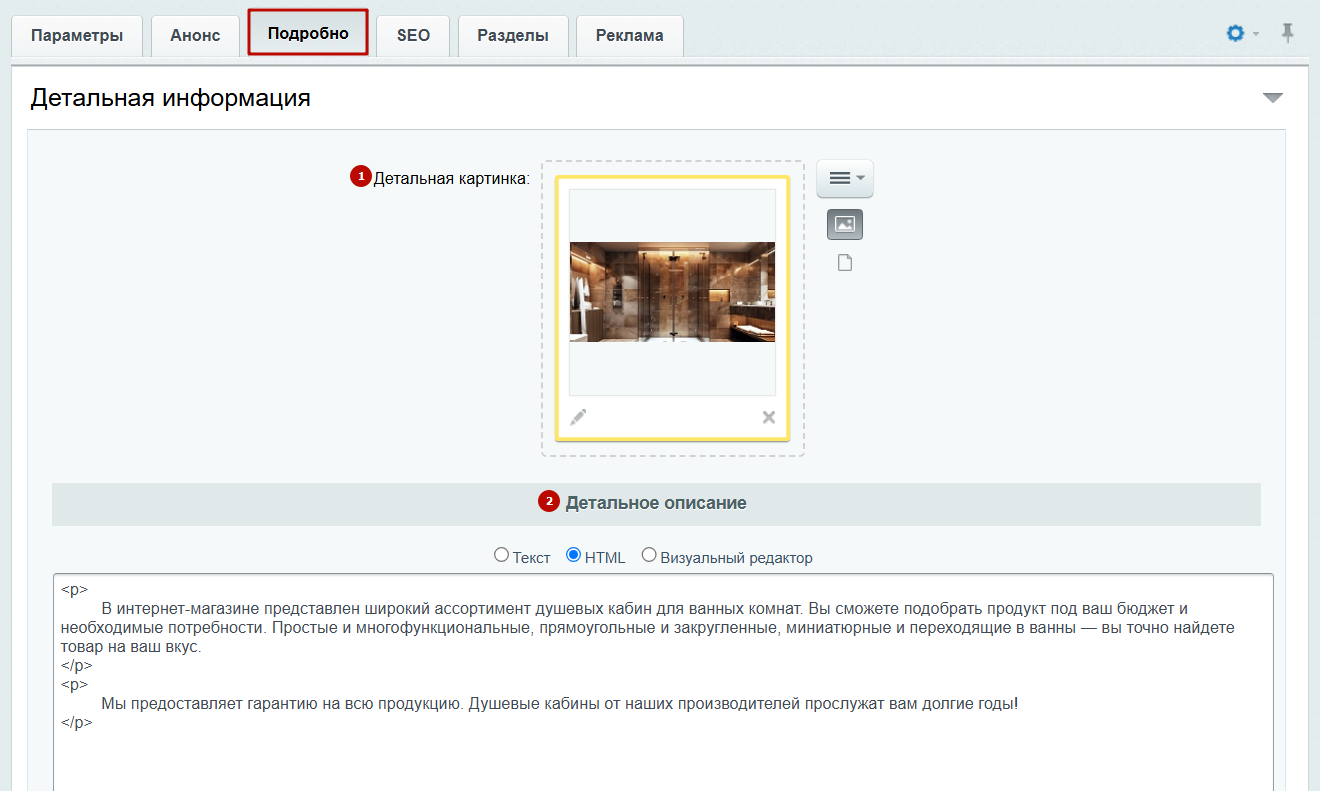Click the bathroom shower thumbnail

[672, 292]
